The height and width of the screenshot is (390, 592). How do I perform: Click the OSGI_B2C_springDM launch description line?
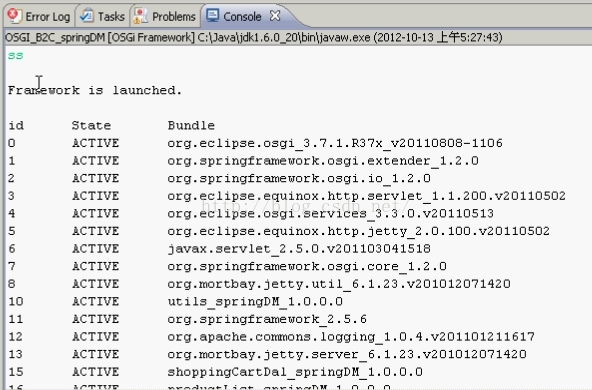254,37
